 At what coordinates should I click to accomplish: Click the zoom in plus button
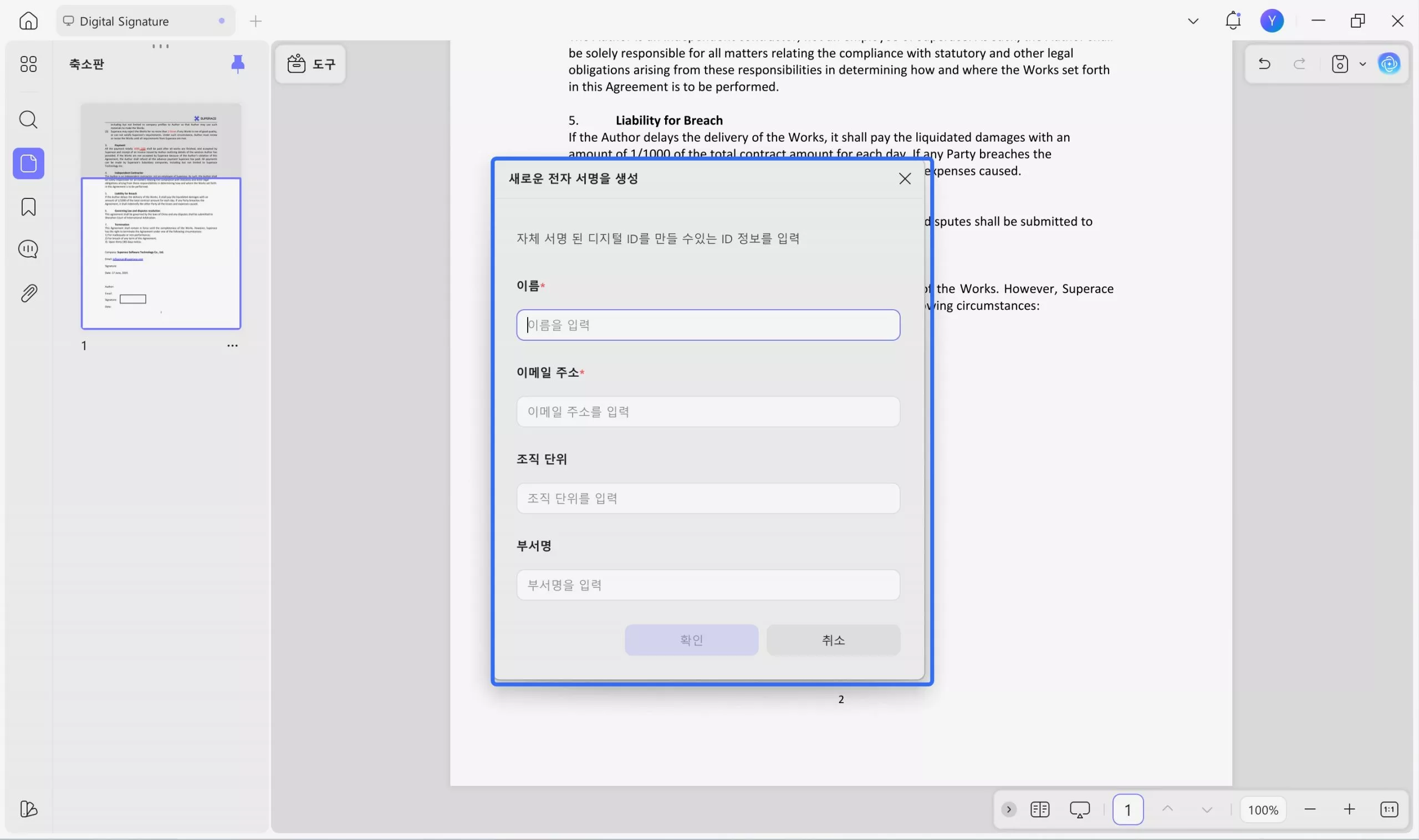[1349, 810]
